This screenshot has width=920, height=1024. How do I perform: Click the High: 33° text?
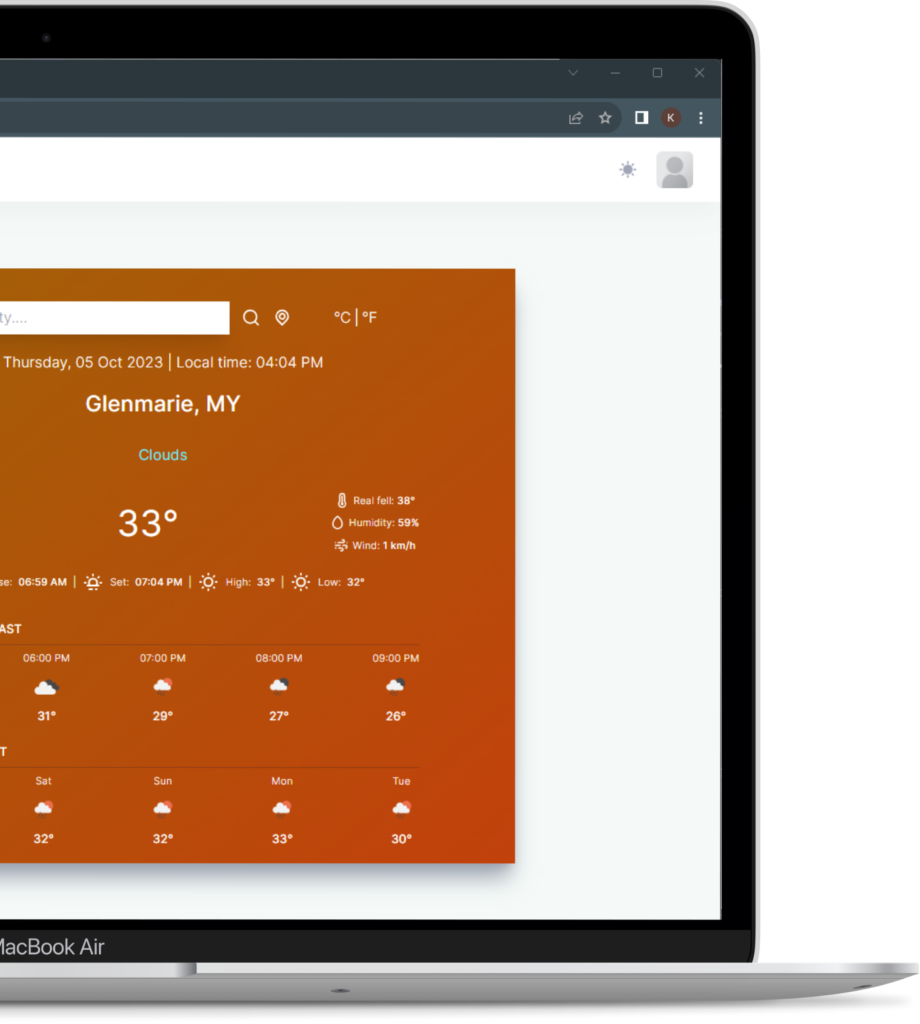(250, 582)
